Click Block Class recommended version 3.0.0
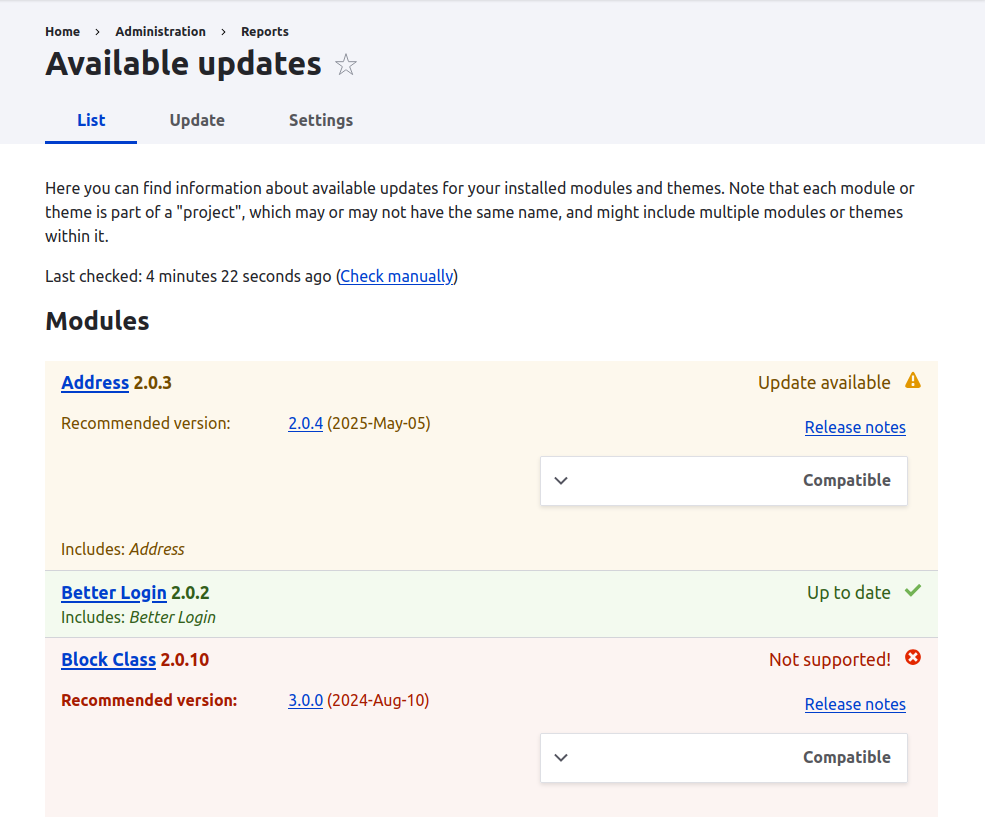Screen dimensions: 985x817 tap(305, 700)
